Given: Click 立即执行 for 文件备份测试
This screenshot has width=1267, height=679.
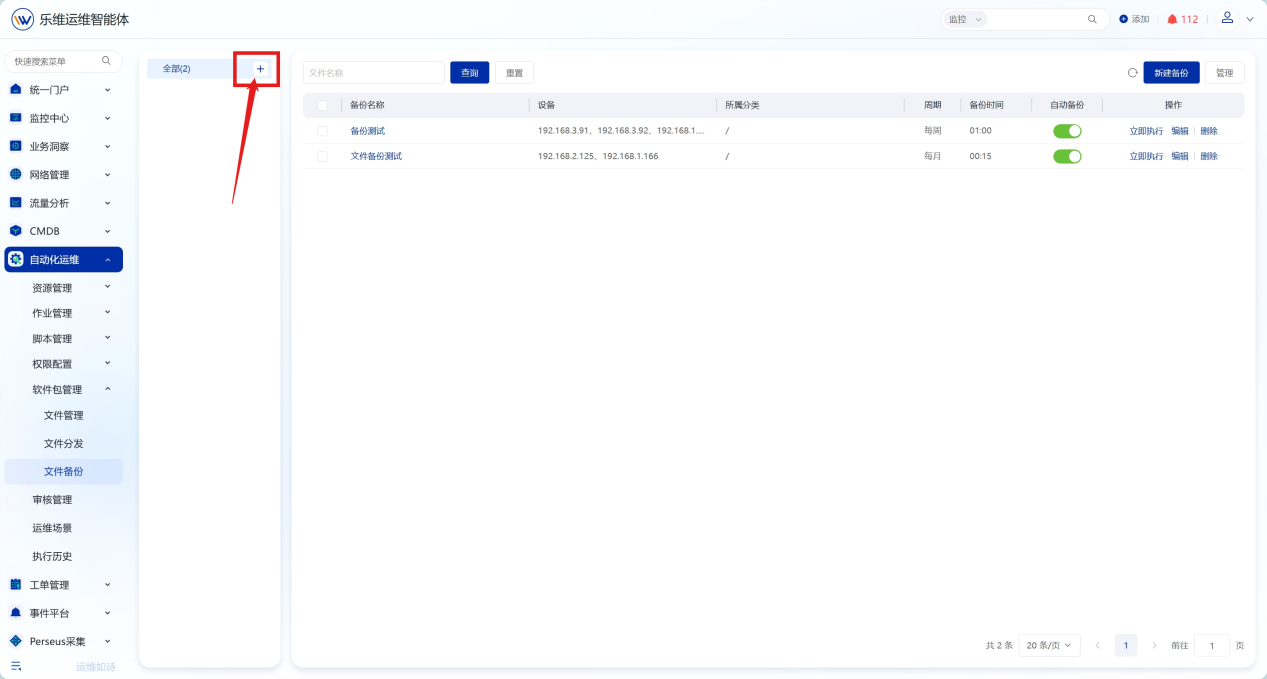Looking at the screenshot, I should [1146, 156].
